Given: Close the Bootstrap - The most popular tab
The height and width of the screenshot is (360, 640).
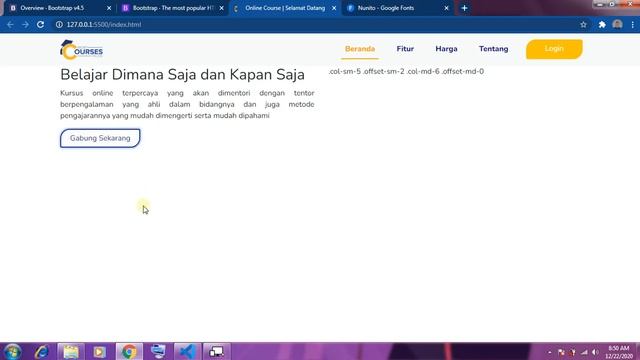Looking at the screenshot, I should coord(221,8).
